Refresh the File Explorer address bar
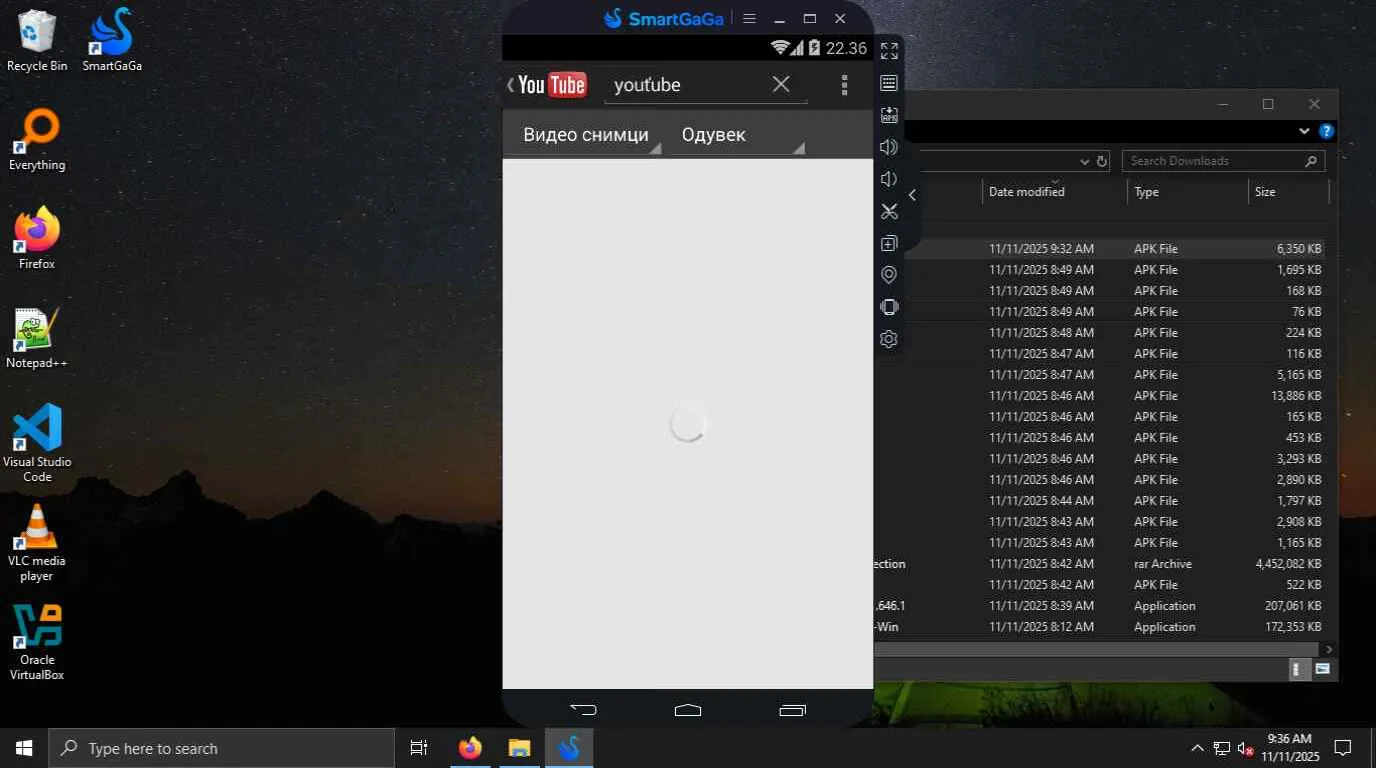 [x=1102, y=161]
